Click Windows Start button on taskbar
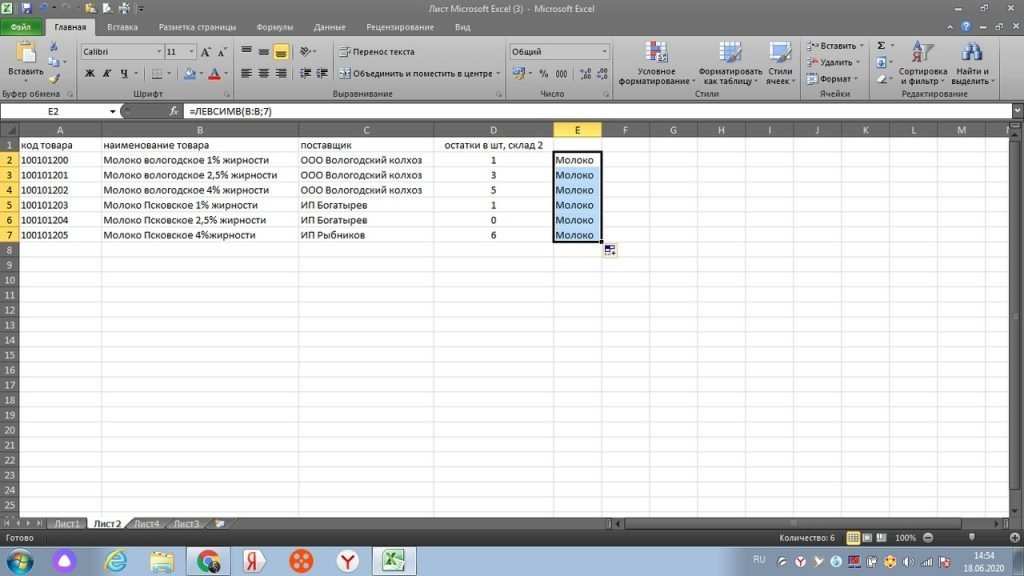The image size is (1024, 576). (x=20, y=561)
